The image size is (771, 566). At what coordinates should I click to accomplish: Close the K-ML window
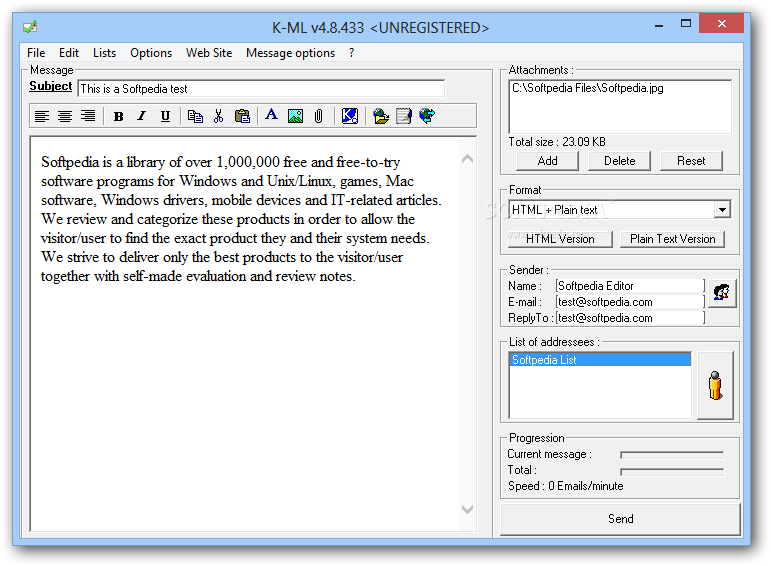721,24
